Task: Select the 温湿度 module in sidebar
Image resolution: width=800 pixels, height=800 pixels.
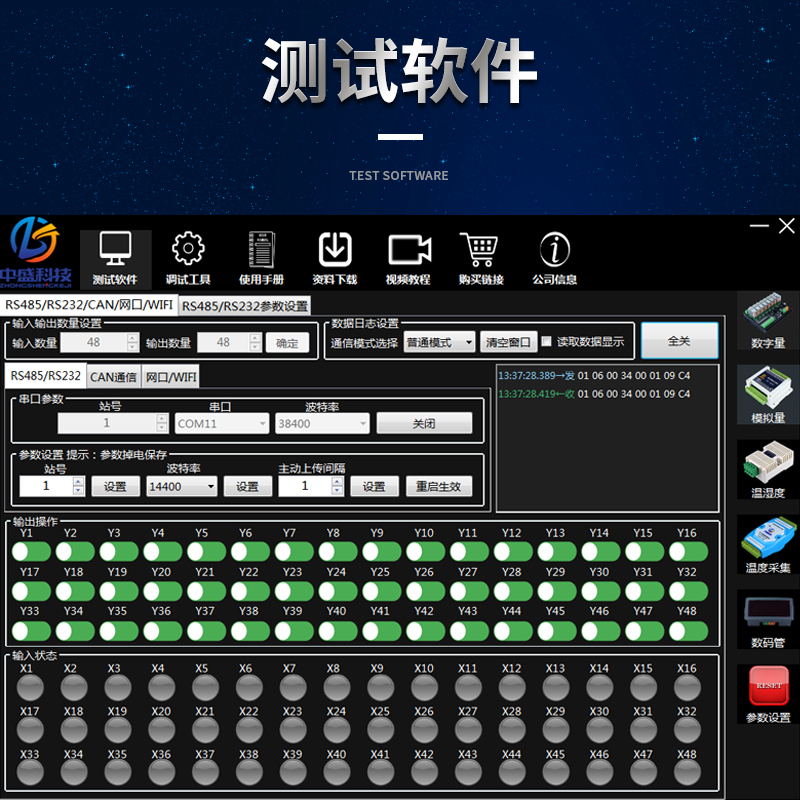Action: [768, 469]
